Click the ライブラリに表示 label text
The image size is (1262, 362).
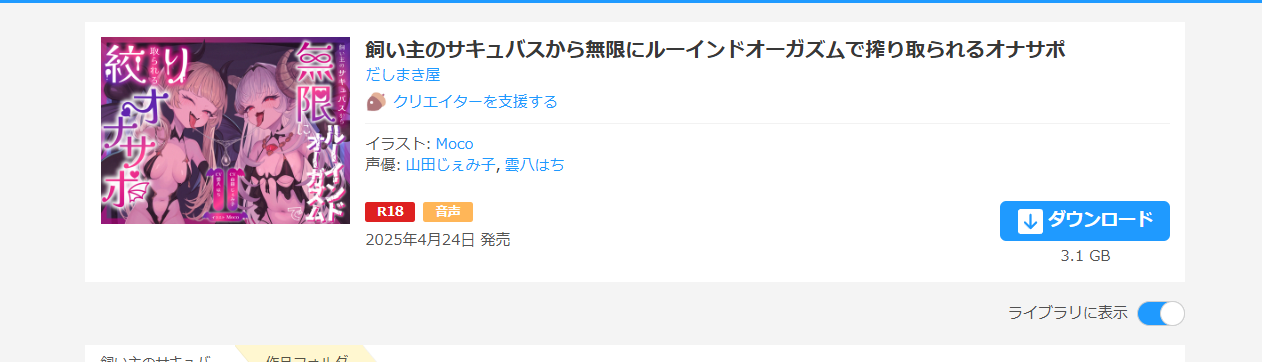coord(1068,313)
